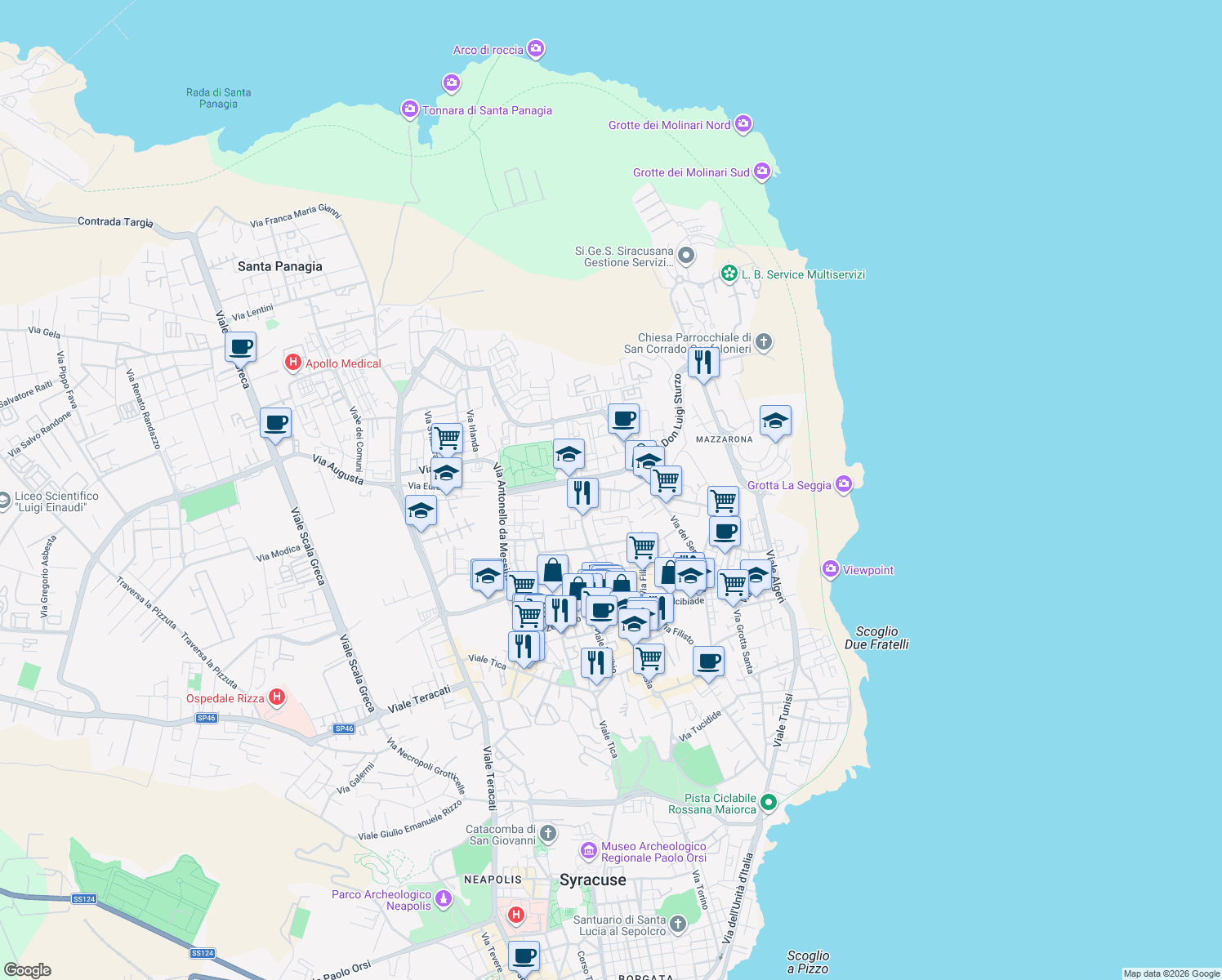Select the graduation cap pin in Mazzarona district

tap(774, 421)
